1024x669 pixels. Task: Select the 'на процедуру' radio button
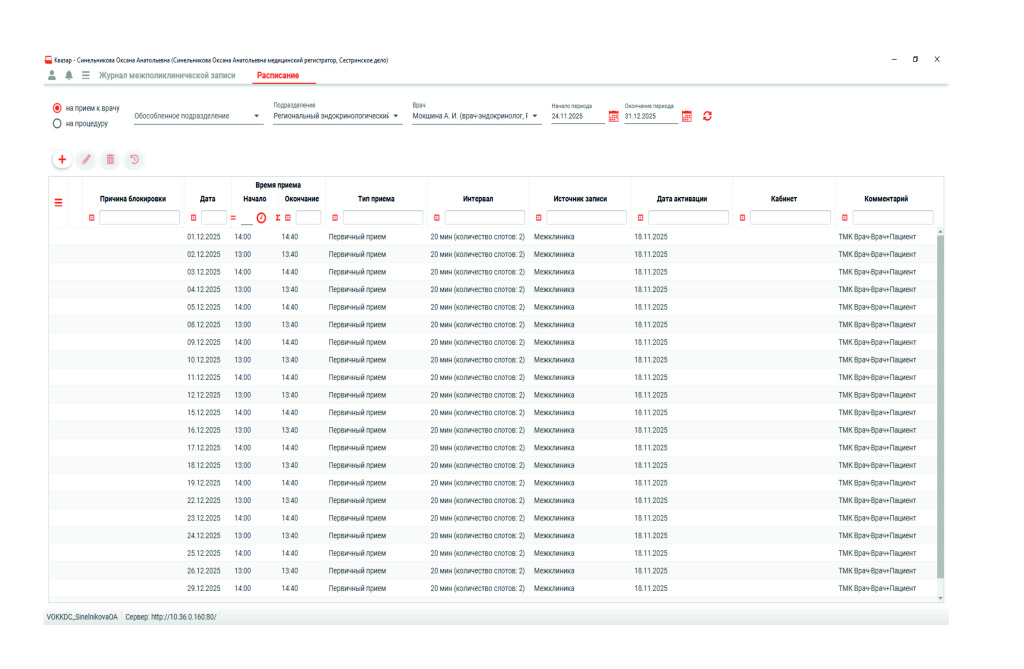57,124
